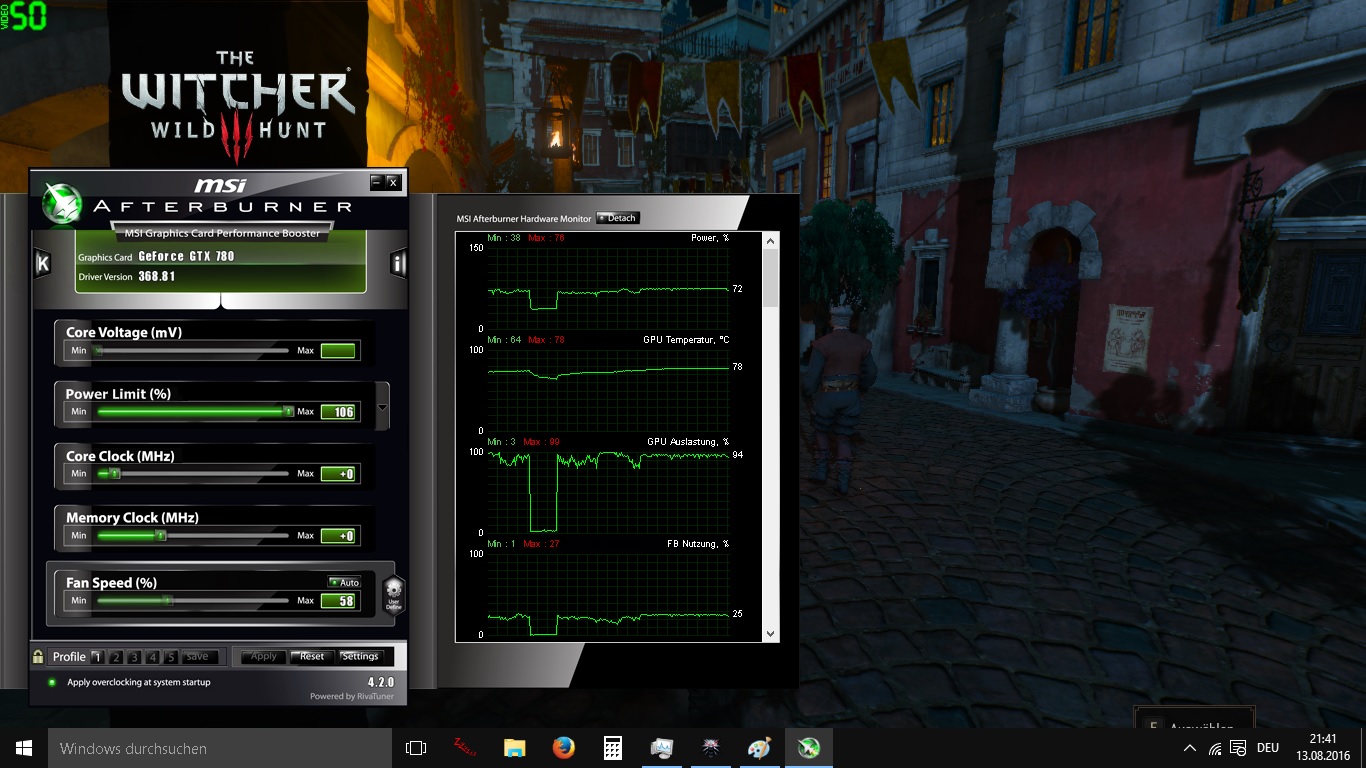Viewport: 1366px width, 768px height.
Task: Open the monitor app taskbar icon
Action: (661, 748)
